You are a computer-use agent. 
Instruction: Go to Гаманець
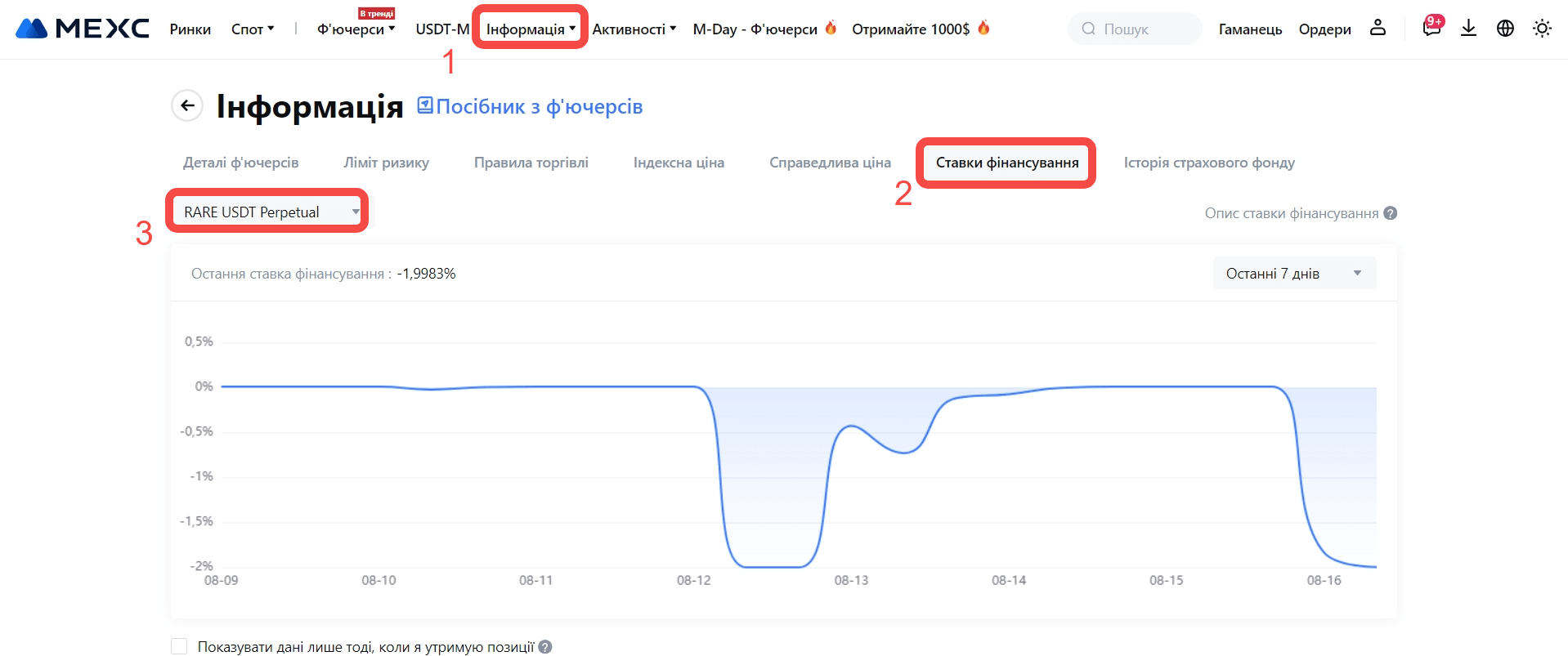[x=1249, y=29]
